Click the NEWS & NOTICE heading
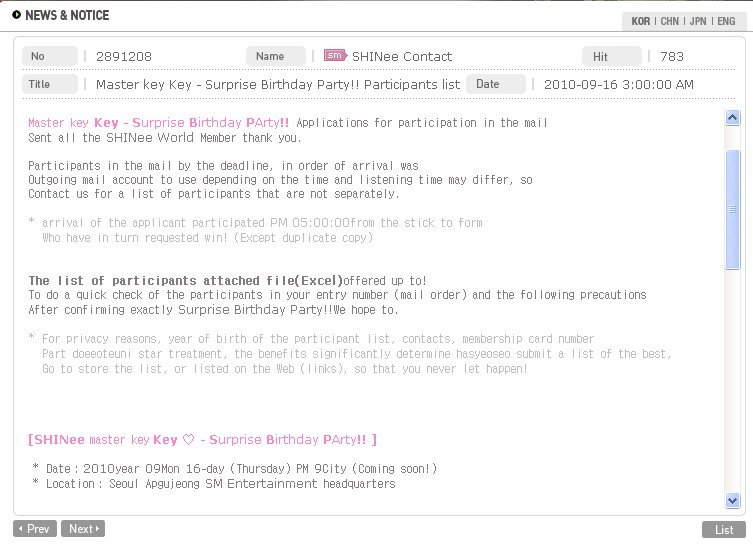Viewport: 753px width, 560px height. point(67,15)
